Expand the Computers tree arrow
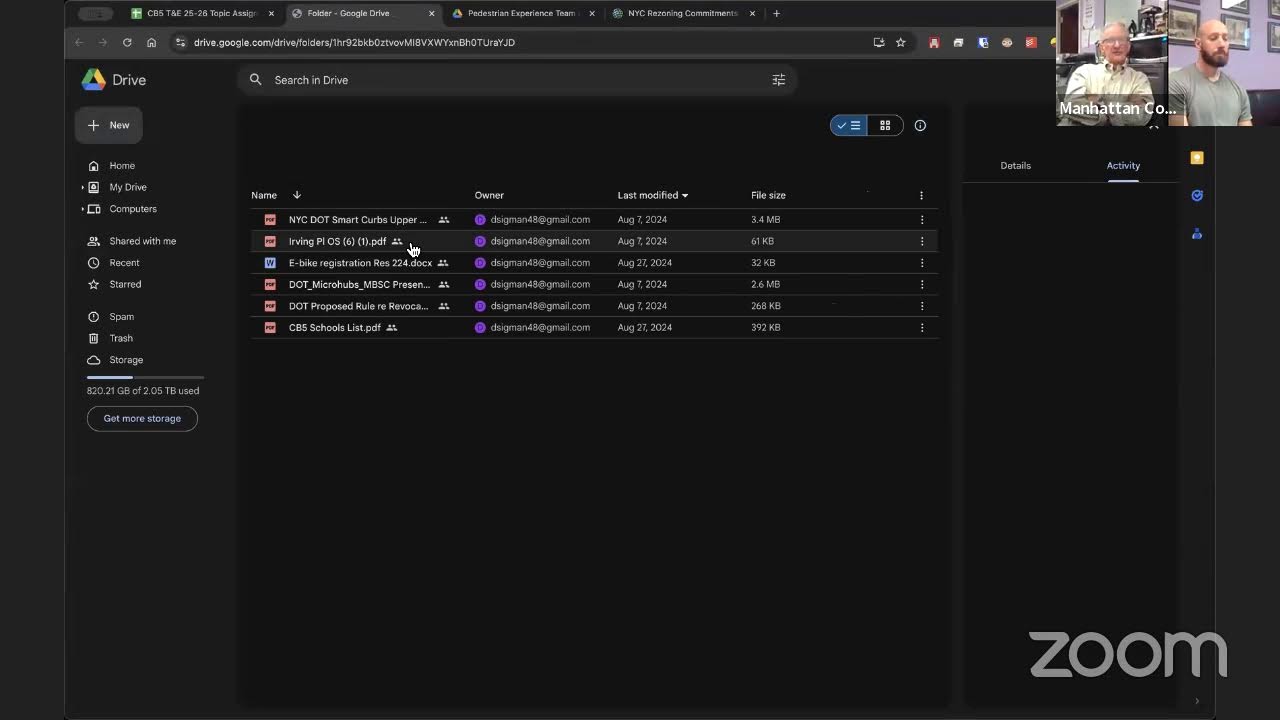The width and height of the screenshot is (1280, 720). point(83,209)
